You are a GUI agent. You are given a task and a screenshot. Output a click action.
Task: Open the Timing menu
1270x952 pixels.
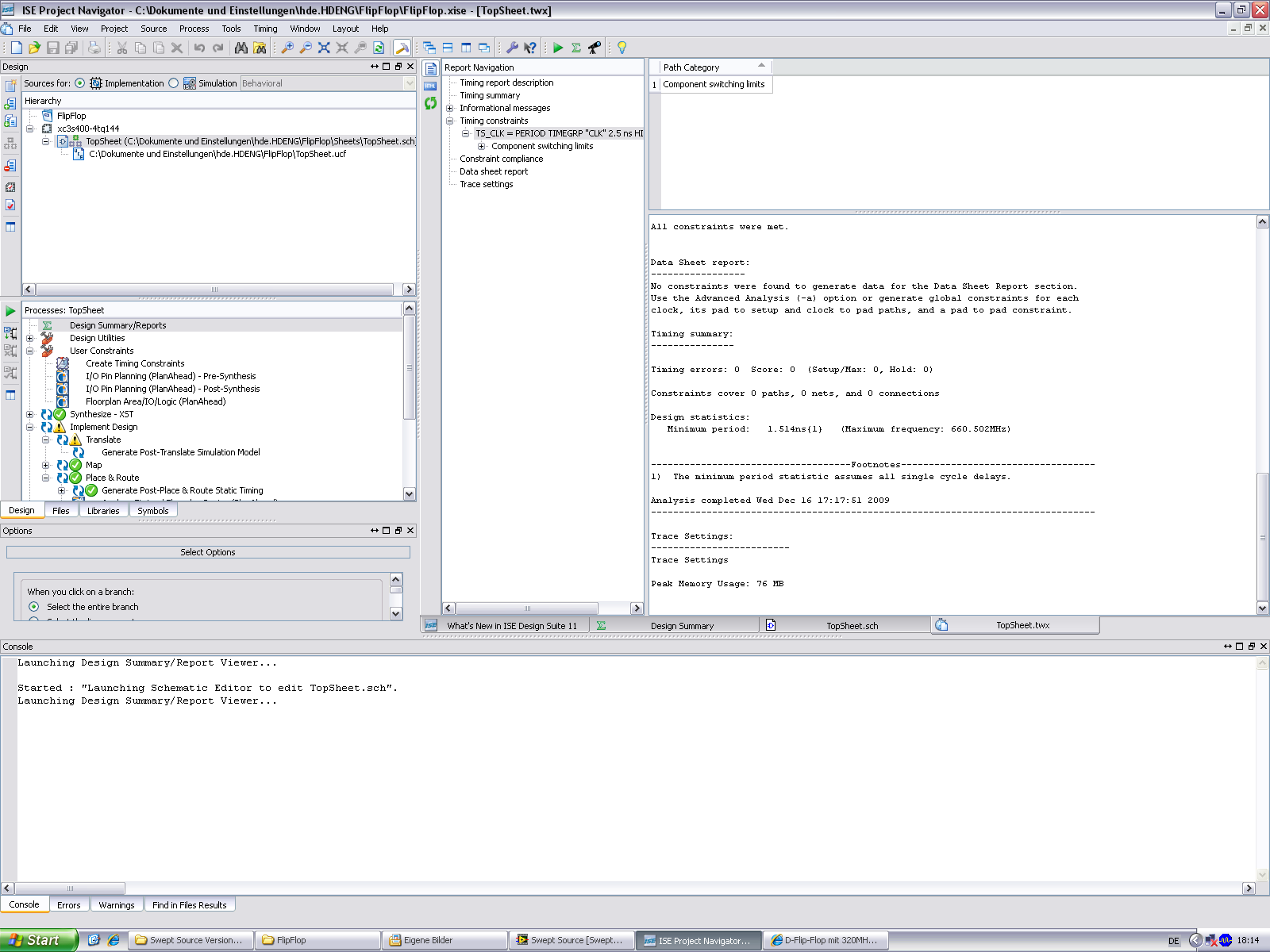pyautogui.click(x=265, y=29)
